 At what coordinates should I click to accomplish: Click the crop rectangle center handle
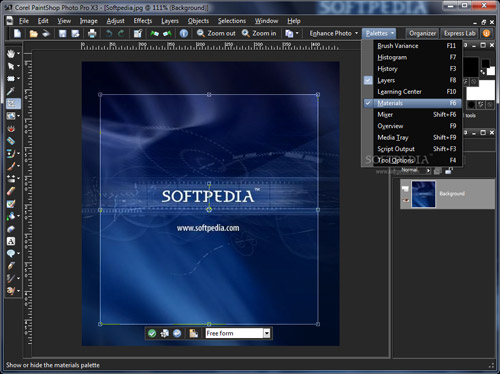[209, 210]
